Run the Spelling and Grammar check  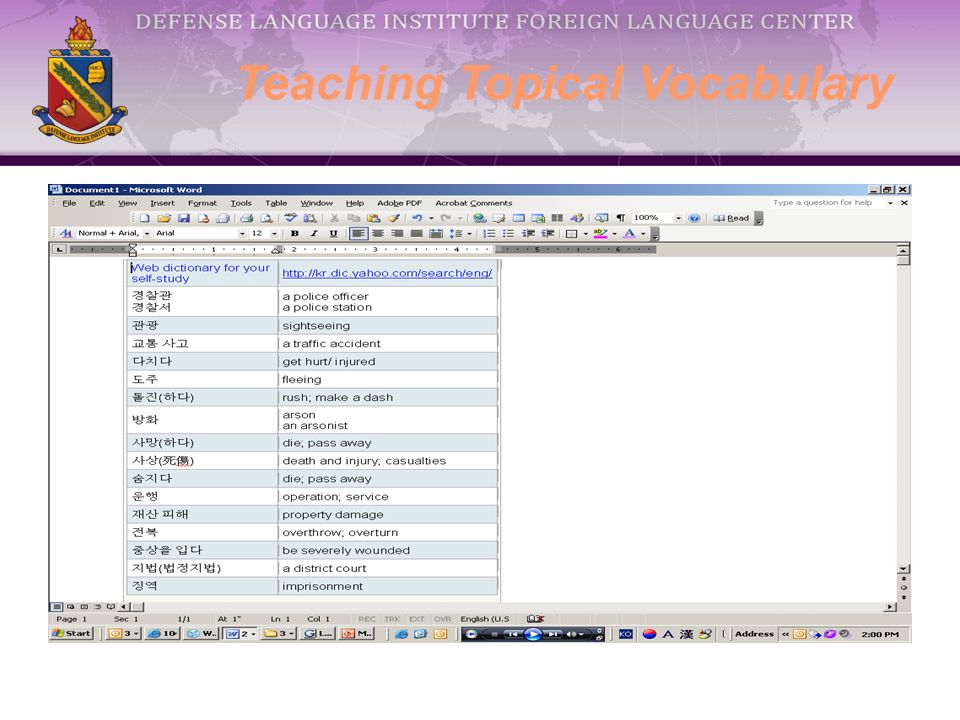[290, 218]
